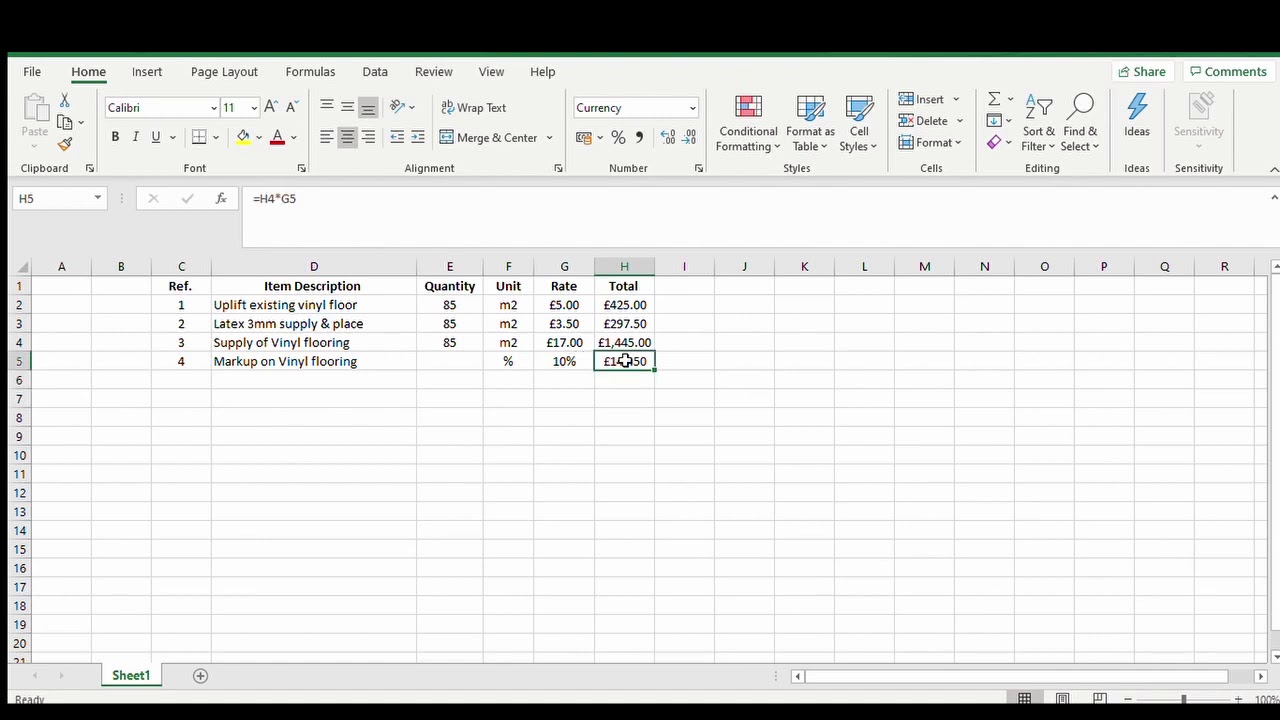Image resolution: width=1280 pixels, height=720 pixels.
Task: Open Find & Select
Action: 1080,124
